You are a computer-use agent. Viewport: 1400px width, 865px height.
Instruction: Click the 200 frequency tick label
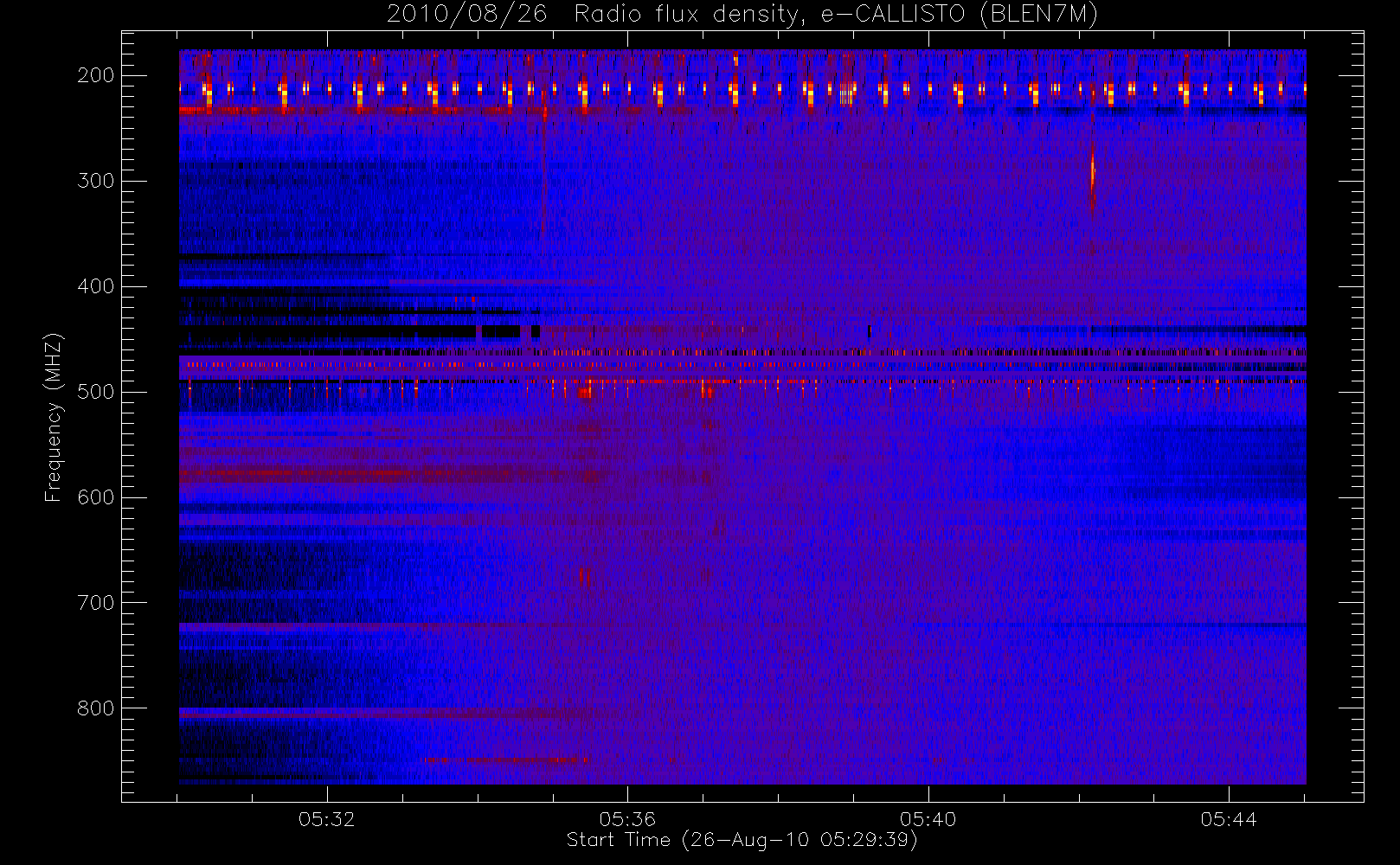point(96,75)
